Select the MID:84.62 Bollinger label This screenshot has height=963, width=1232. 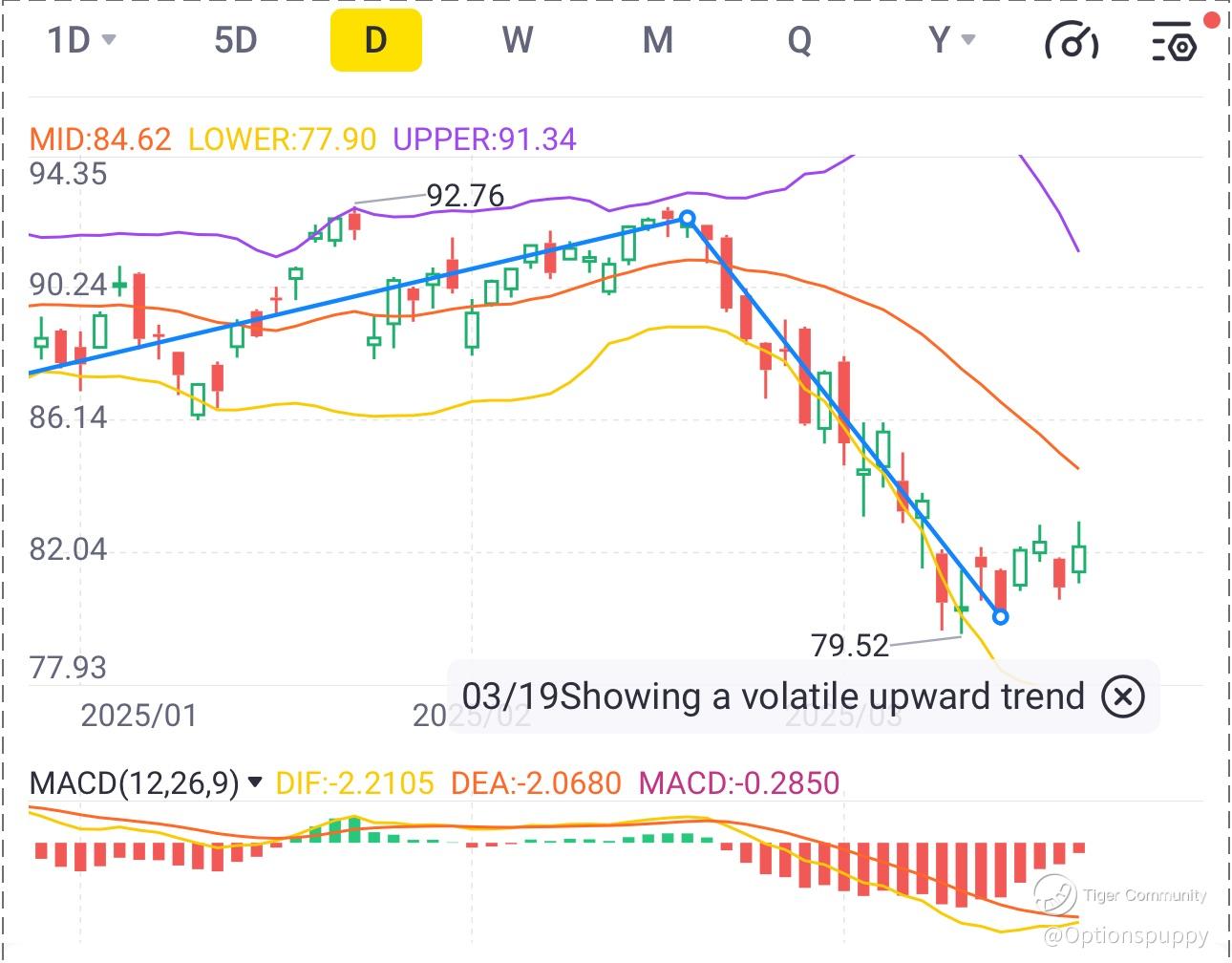(100, 139)
